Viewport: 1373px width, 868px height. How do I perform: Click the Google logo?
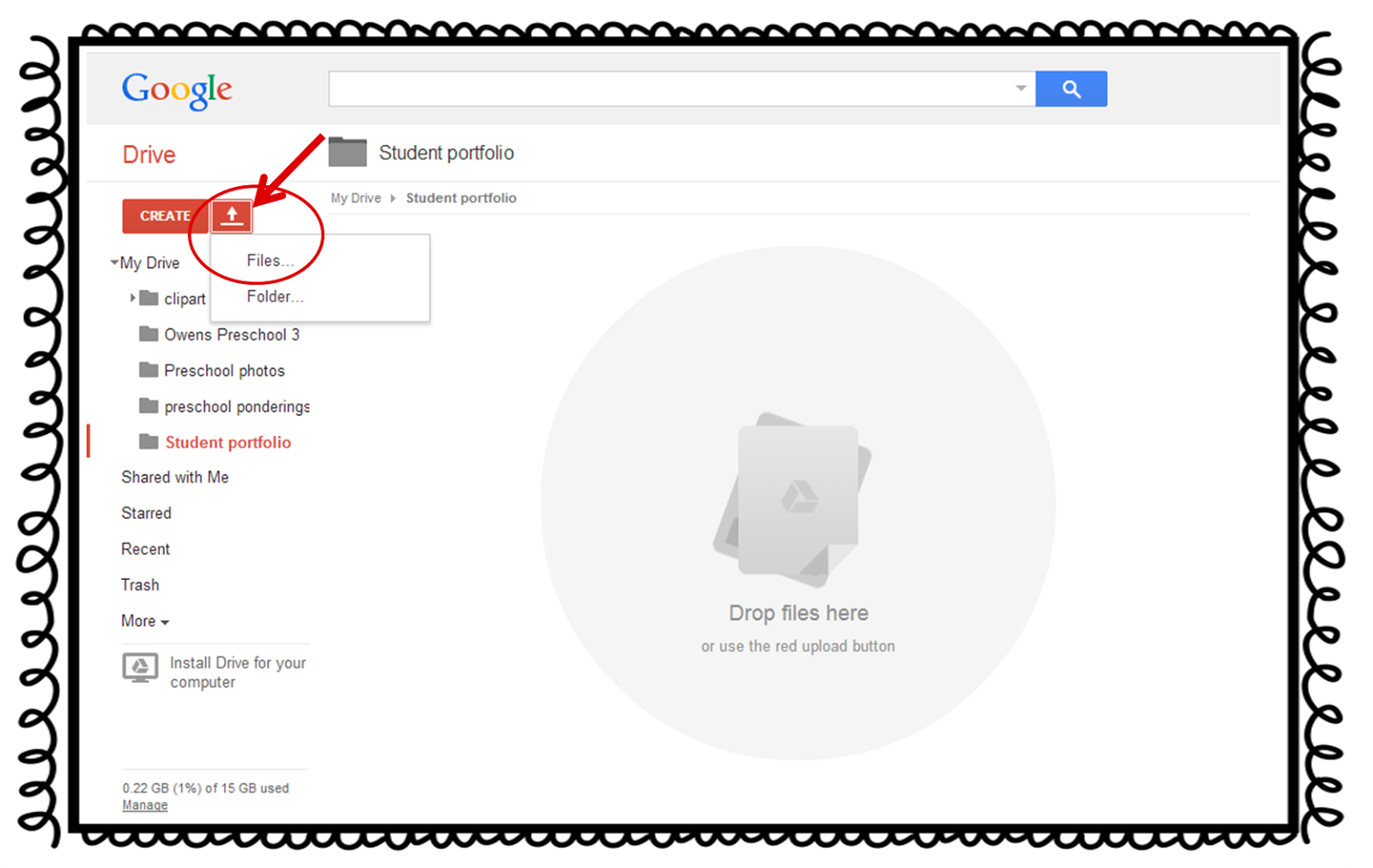click(x=177, y=91)
